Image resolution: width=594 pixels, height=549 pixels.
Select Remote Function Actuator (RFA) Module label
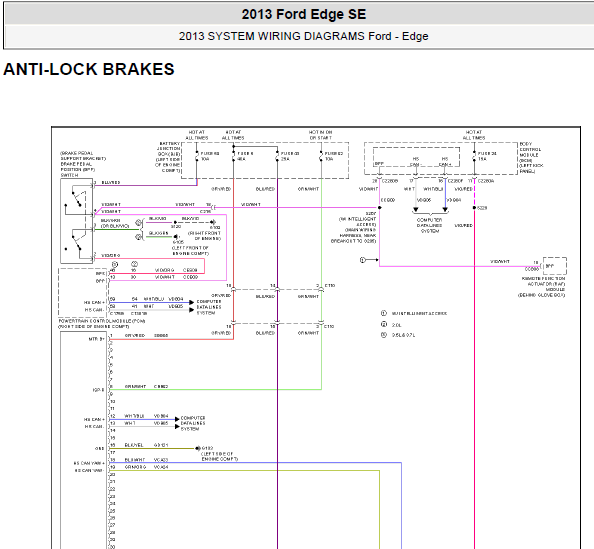542,287
